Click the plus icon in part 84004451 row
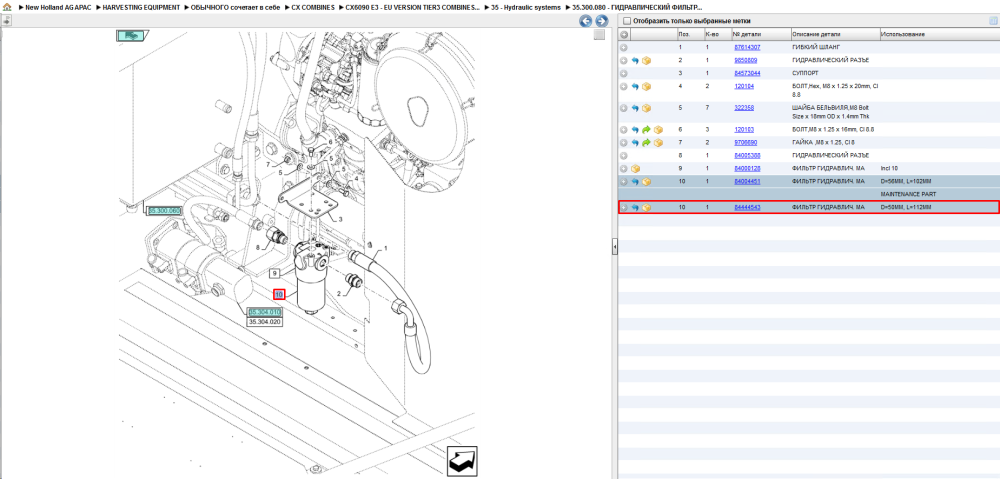This screenshot has width=1000, height=479. [x=624, y=182]
